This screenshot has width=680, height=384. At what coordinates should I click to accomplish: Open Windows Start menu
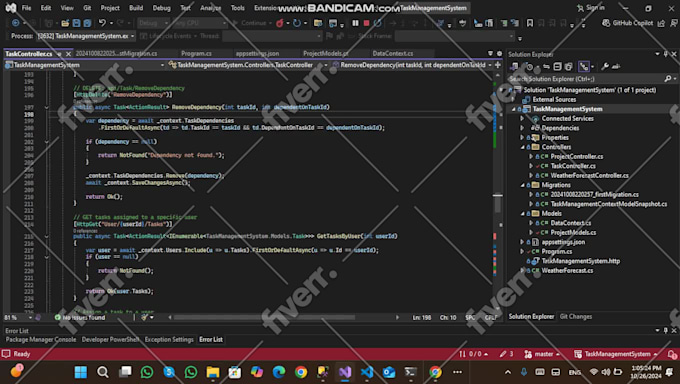click(x=81, y=372)
